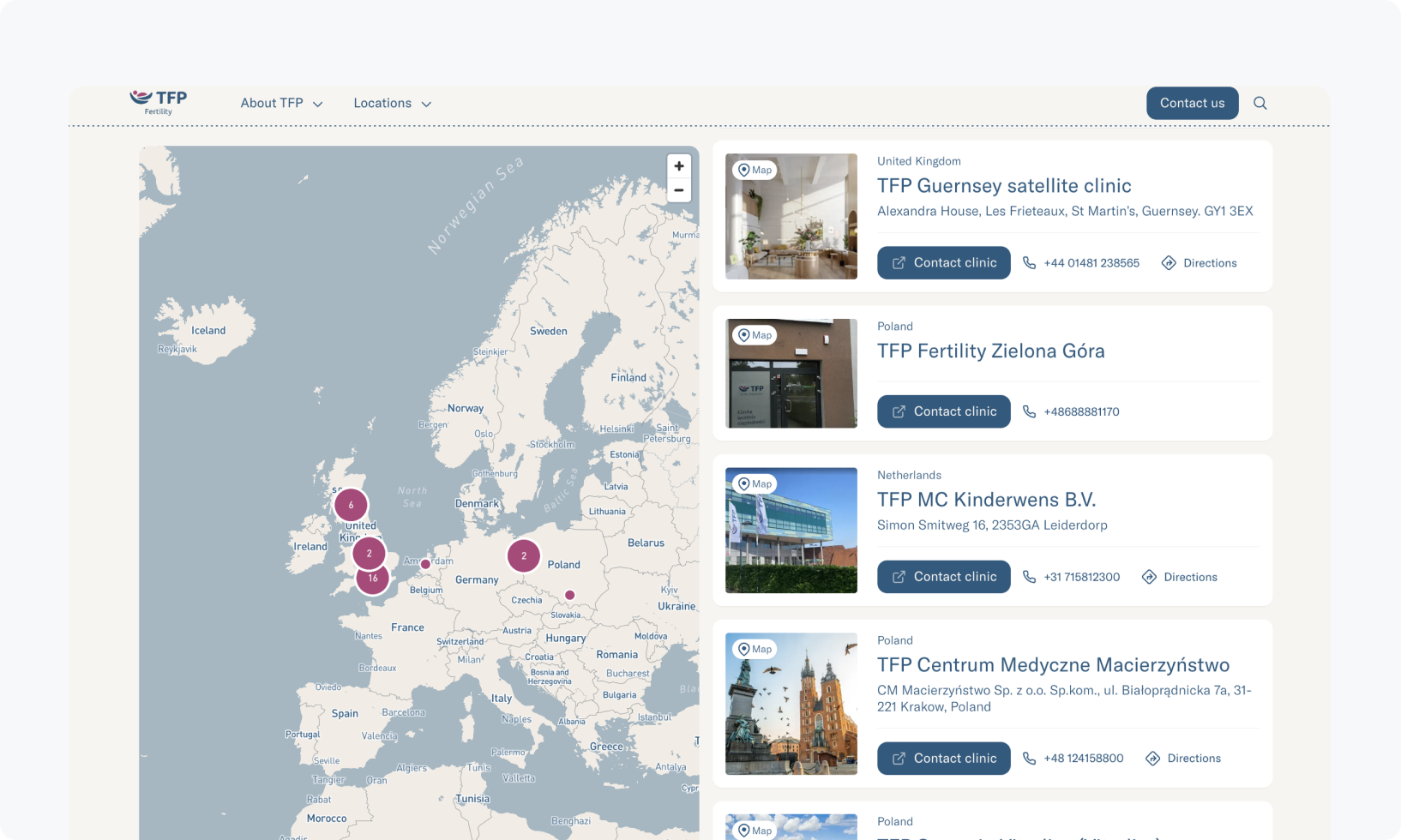Open the TFP Fertility Zielona Góra title
This screenshot has height=840, width=1401.
pyautogui.click(x=990, y=351)
